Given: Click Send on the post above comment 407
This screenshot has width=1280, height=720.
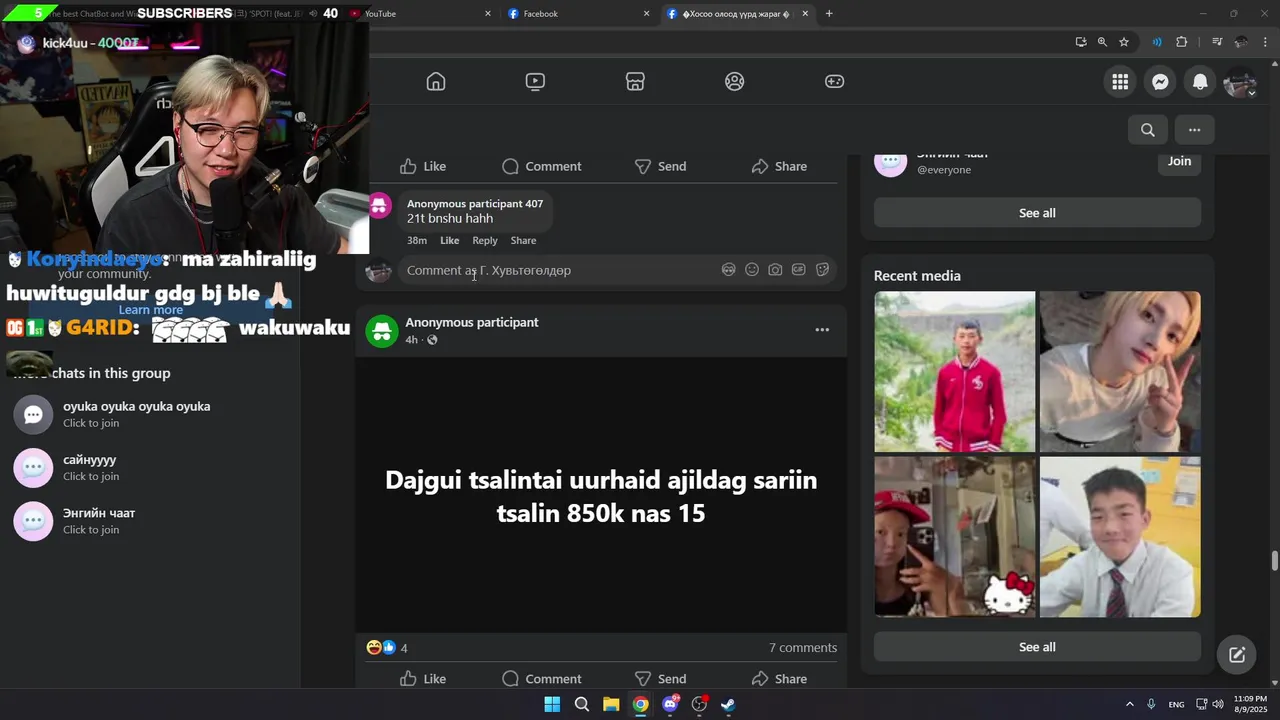Looking at the screenshot, I should point(660,166).
